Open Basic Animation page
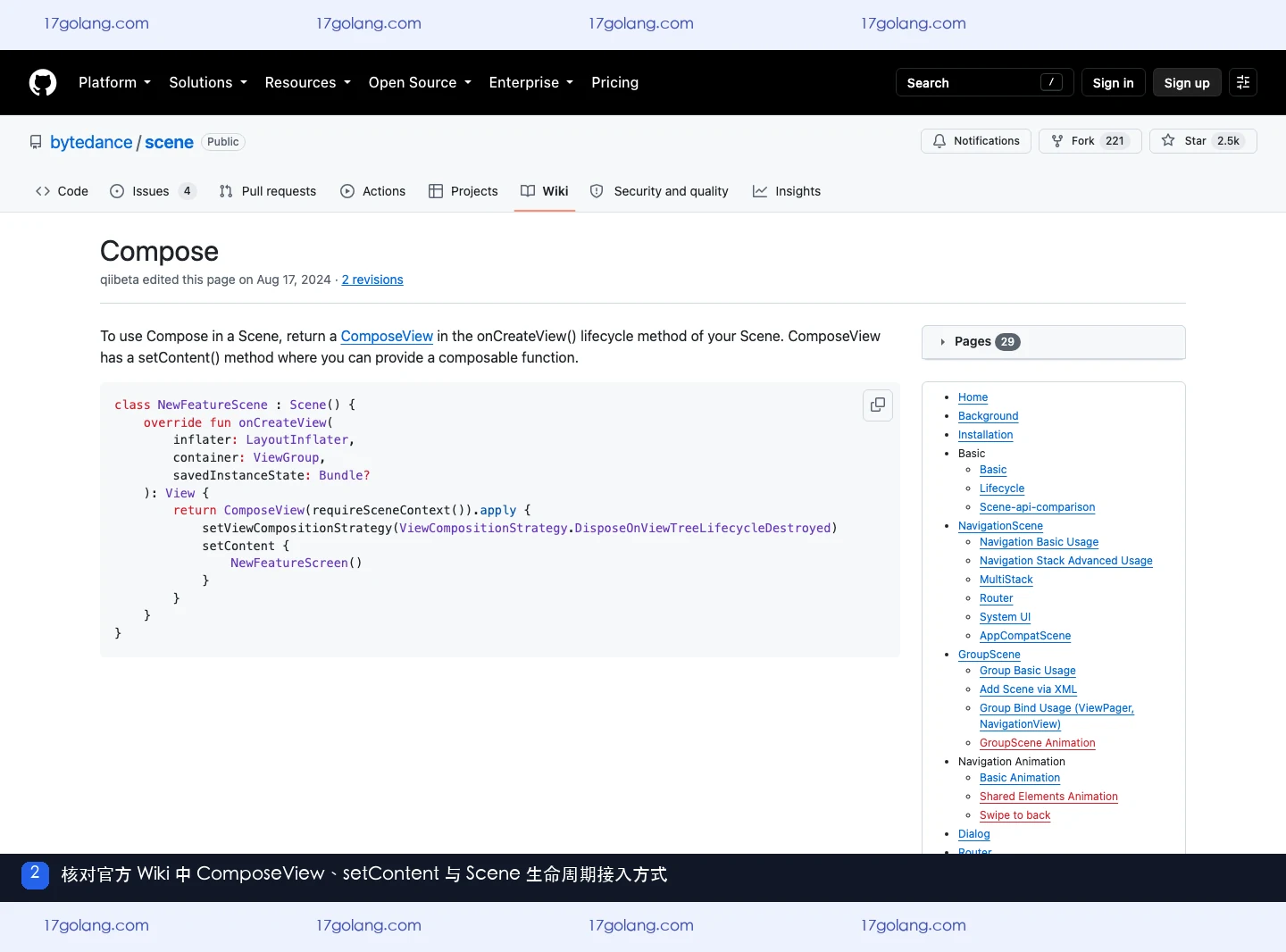This screenshot has width=1286, height=952. tap(1020, 778)
